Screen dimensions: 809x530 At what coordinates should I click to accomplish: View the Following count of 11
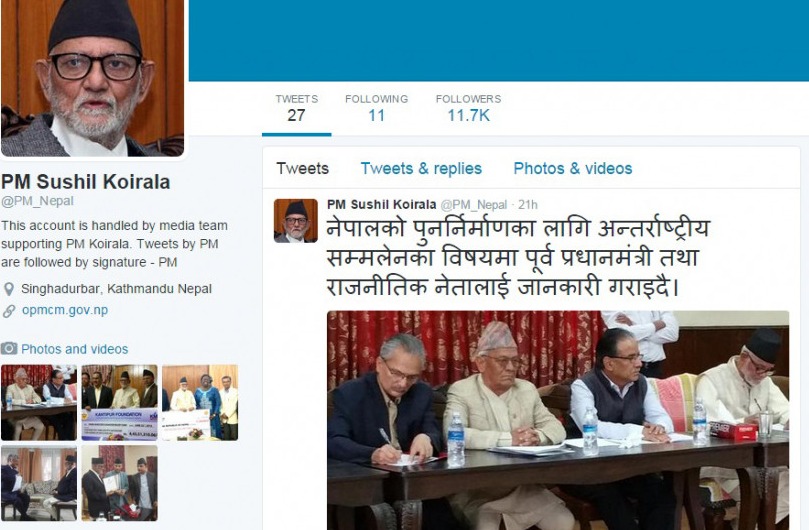tap(377, 108)
